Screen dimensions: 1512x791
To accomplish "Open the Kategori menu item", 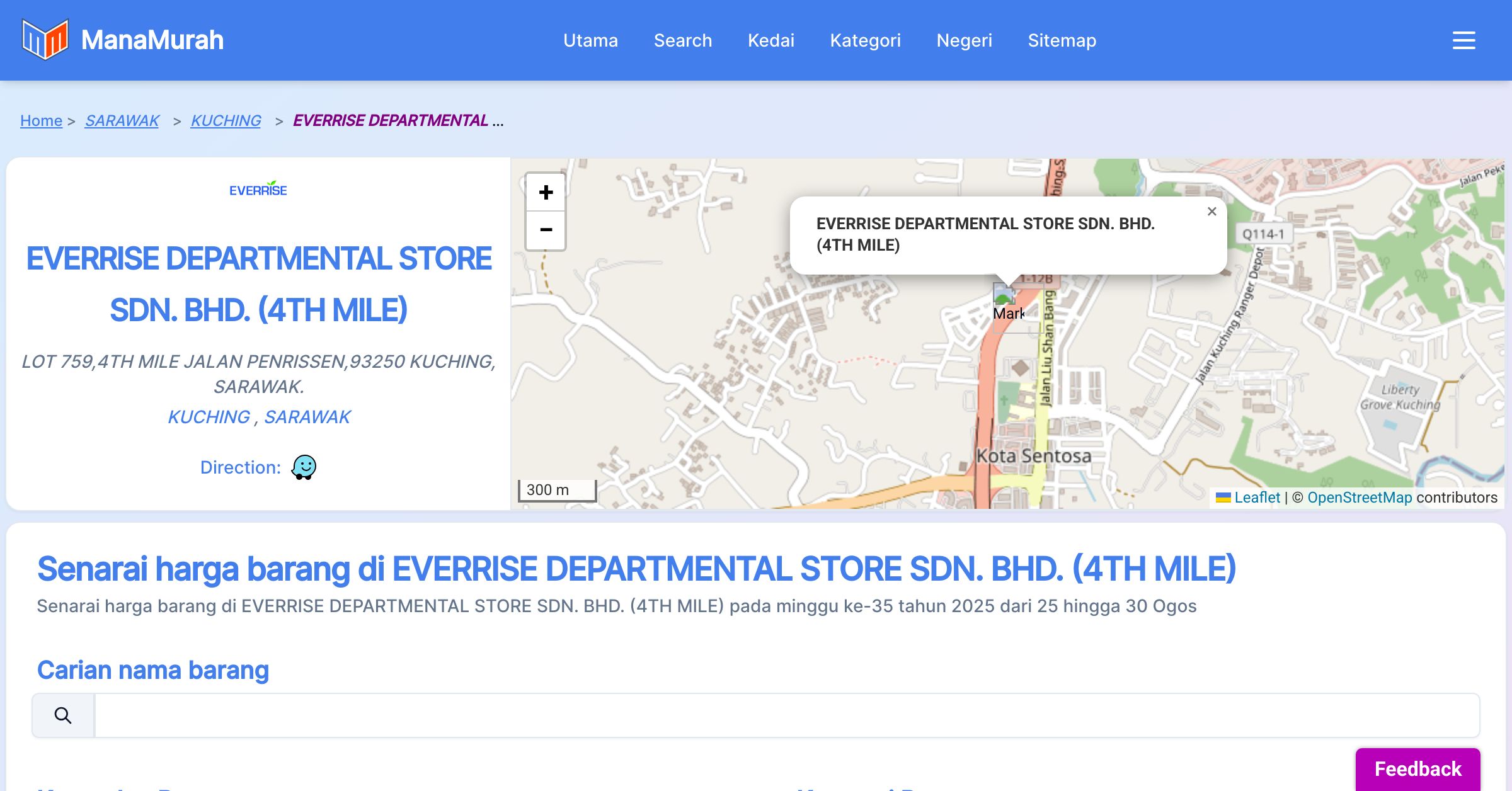I will (x=865, y=40).
